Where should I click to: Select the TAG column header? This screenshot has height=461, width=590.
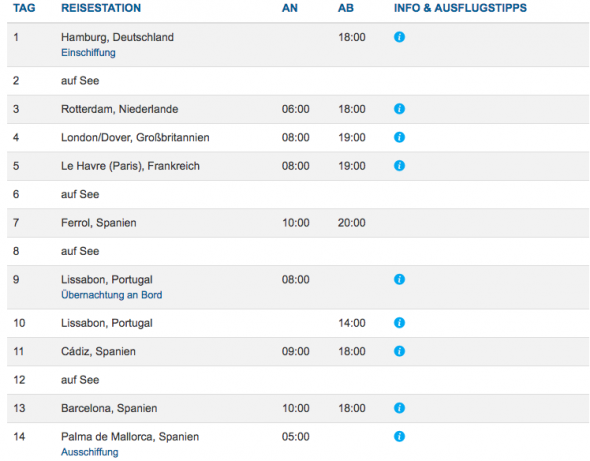click(24, 8)
